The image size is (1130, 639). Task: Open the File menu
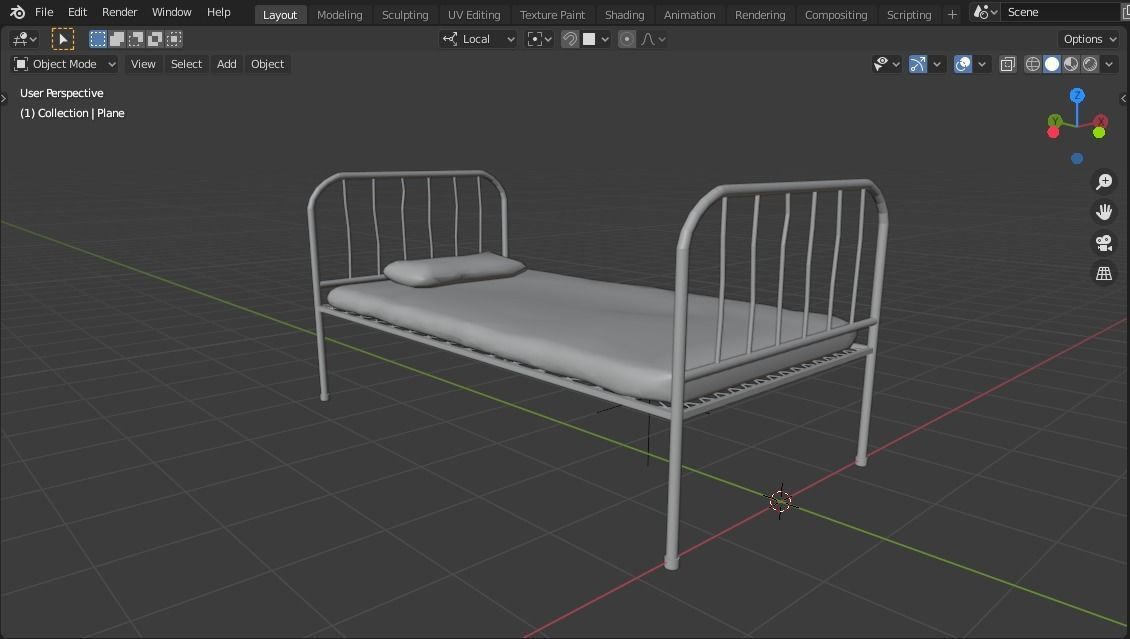coord(44,12)
